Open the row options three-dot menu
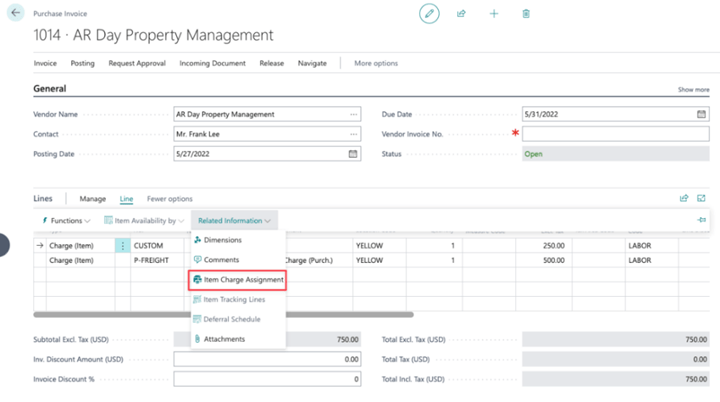 click(123, 245)
